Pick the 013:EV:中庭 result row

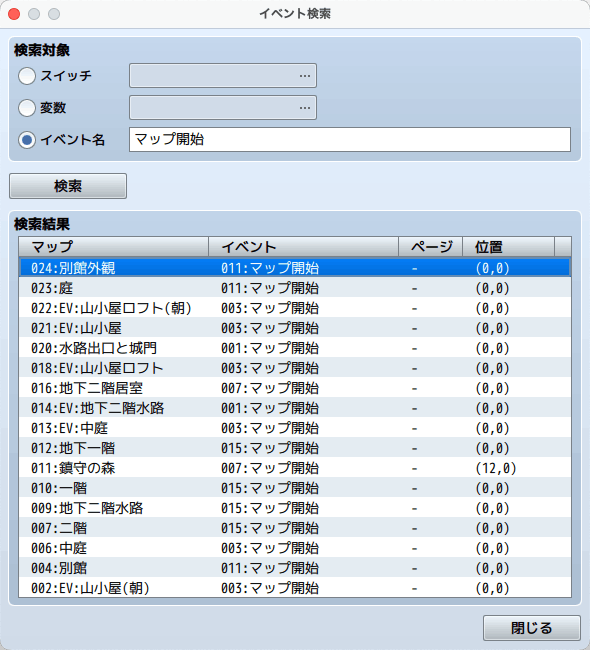click(x=295, y=428)
